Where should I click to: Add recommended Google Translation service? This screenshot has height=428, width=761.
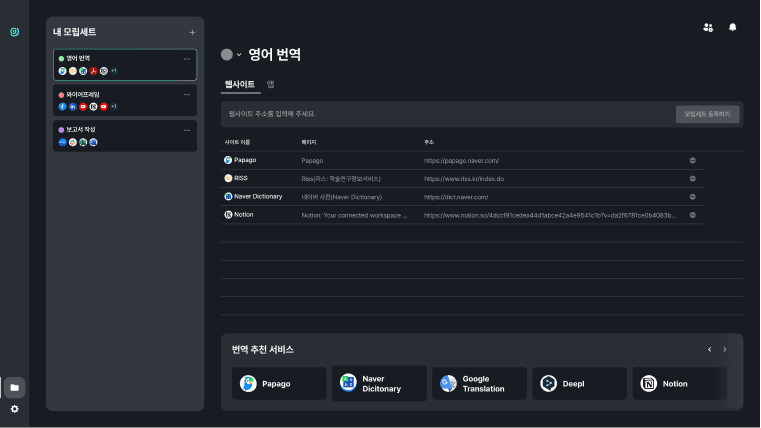click(480, 383)
